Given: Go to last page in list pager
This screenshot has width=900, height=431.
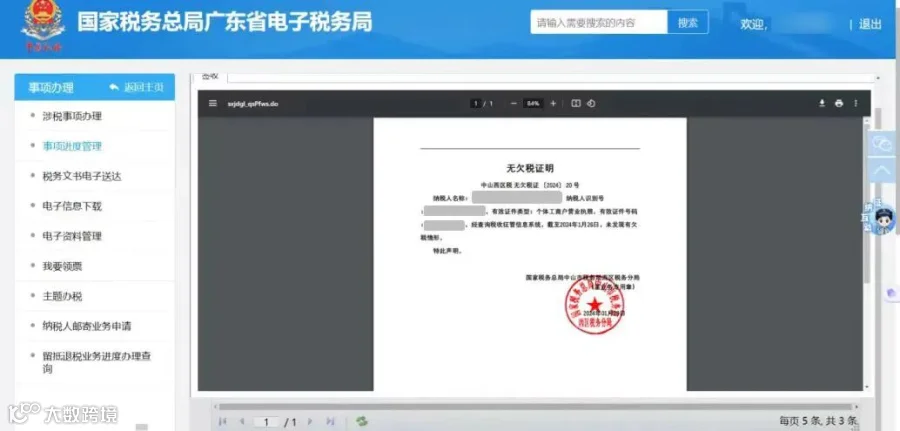Looking at the screenshot, I should coord(330,421).
